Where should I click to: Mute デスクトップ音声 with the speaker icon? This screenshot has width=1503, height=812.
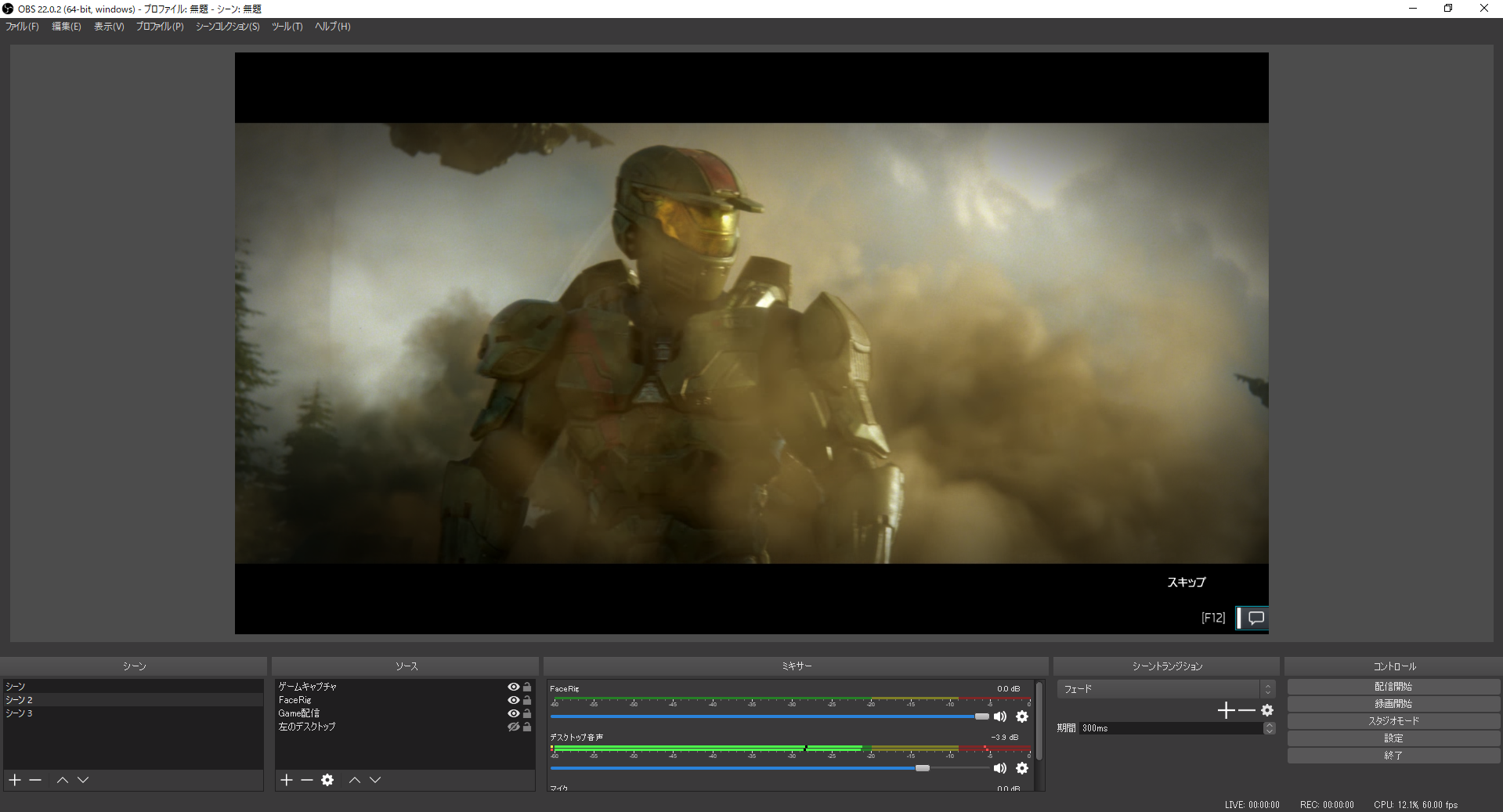tap(1000, 768)
